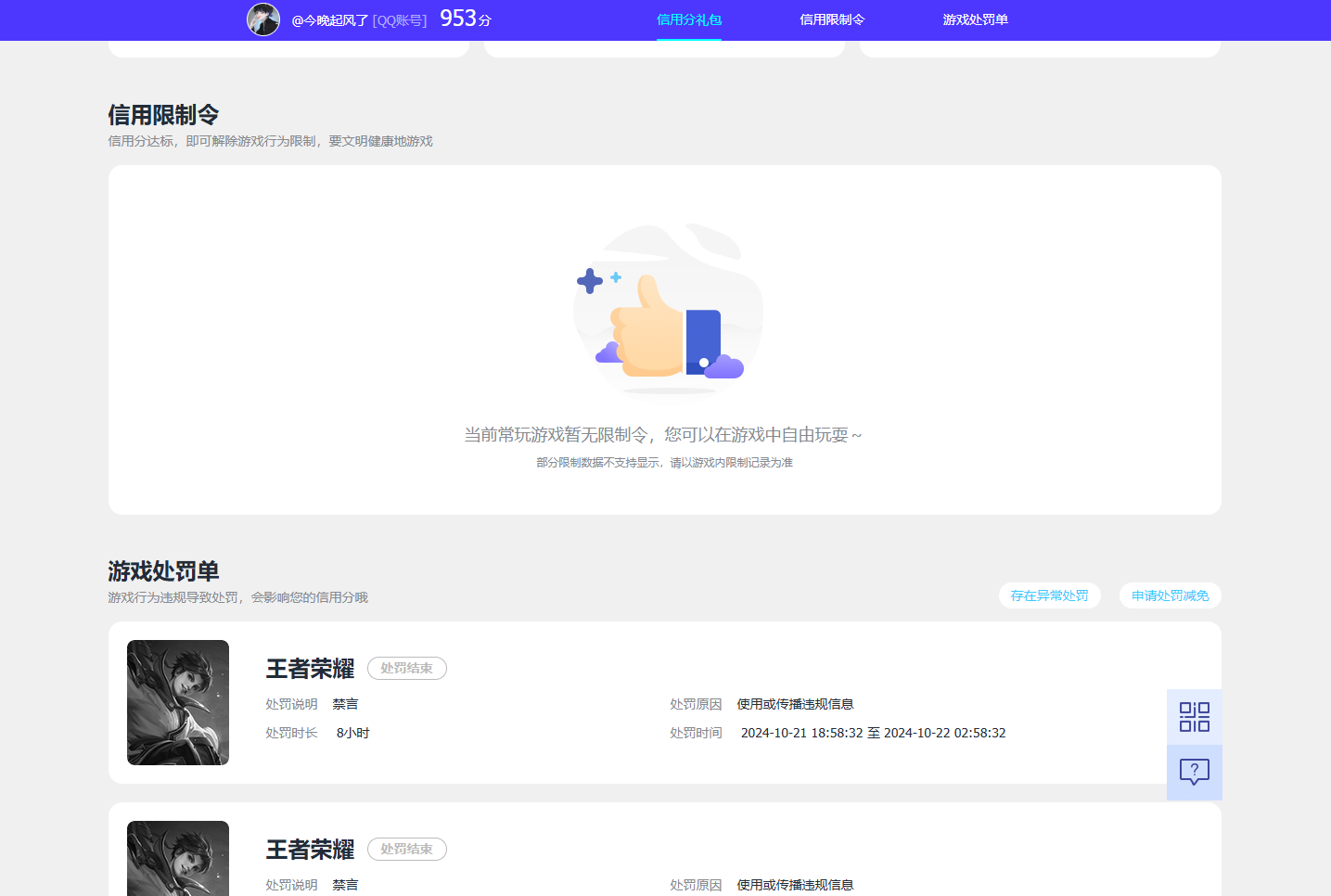Click the first 处罚结束 status badge
This screenshot has width=1331, height=896.
406,668
